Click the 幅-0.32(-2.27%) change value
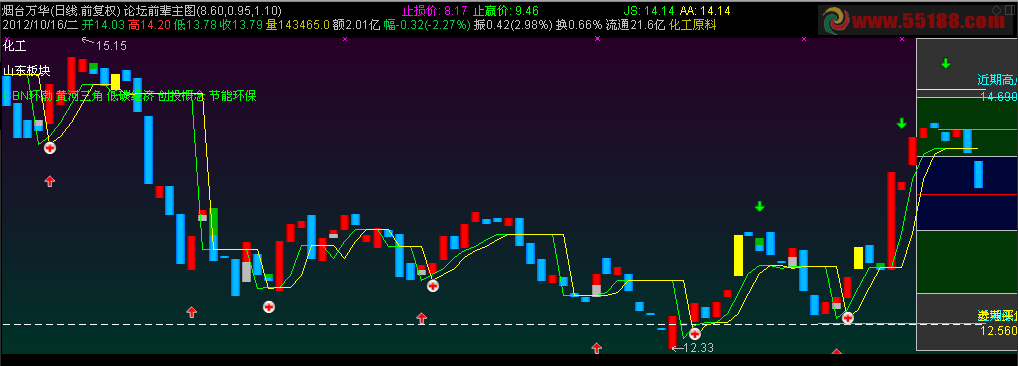Screen dimensions: 1018x366 coord(427,25)
